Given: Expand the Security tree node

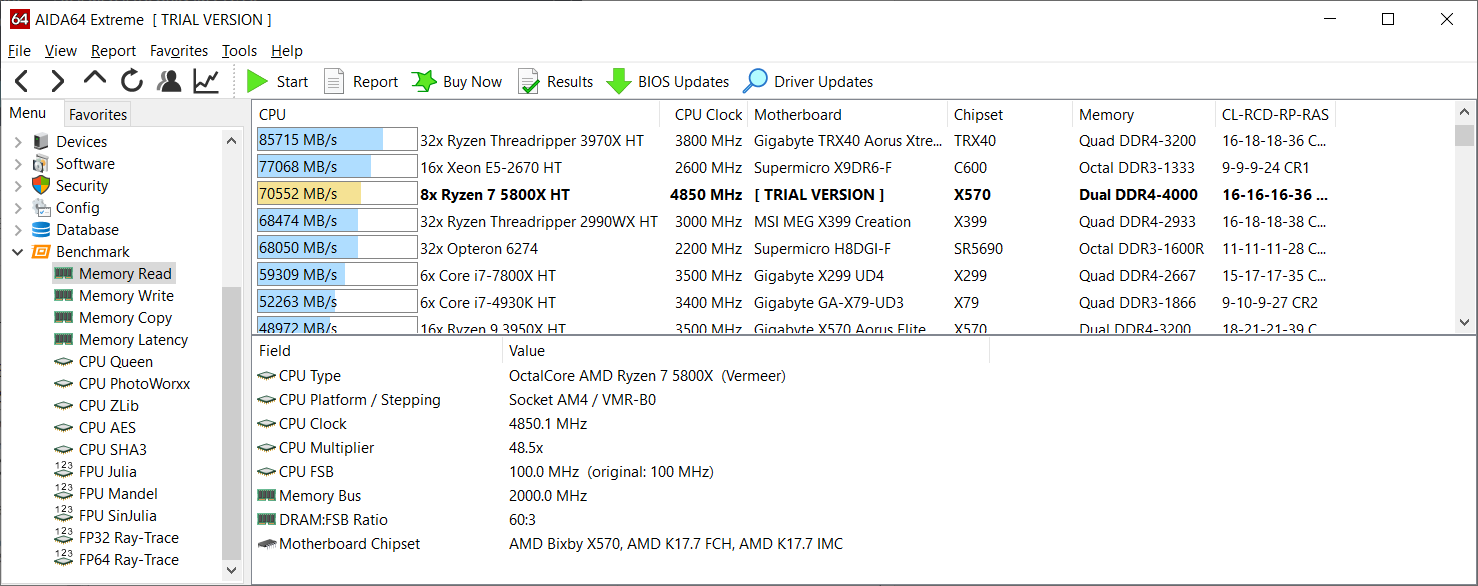Looking at the screenshot, I should [17, 186].
